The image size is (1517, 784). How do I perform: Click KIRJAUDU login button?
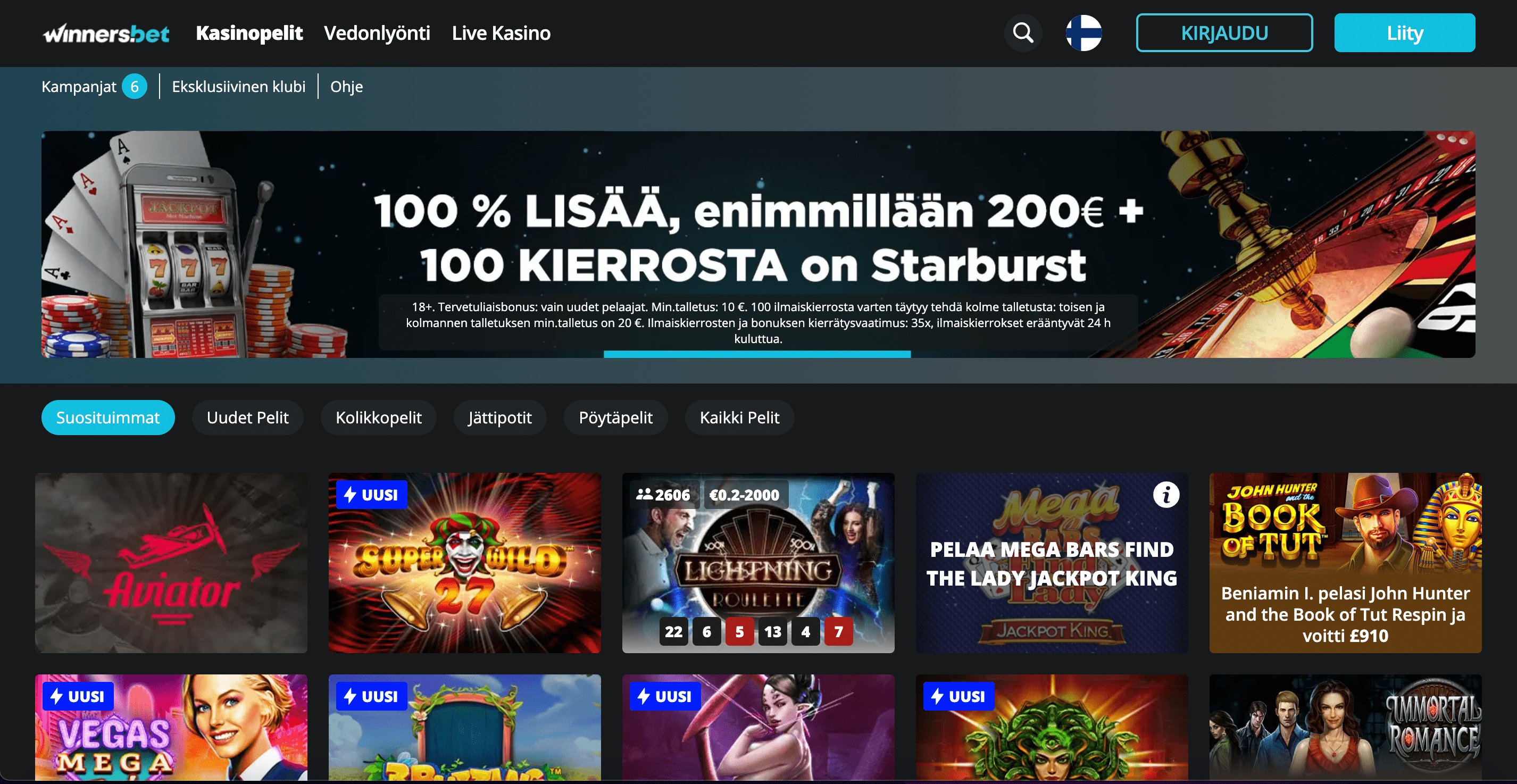(x=1224, y=33)
